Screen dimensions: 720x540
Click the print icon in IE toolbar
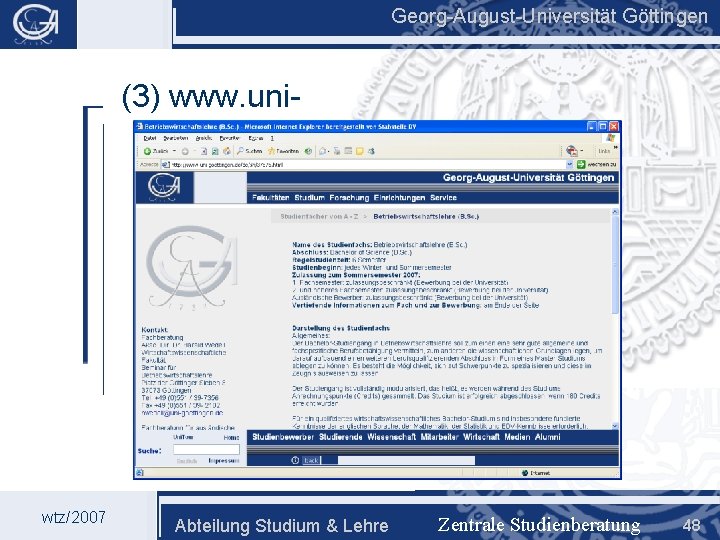pos(337,151)
